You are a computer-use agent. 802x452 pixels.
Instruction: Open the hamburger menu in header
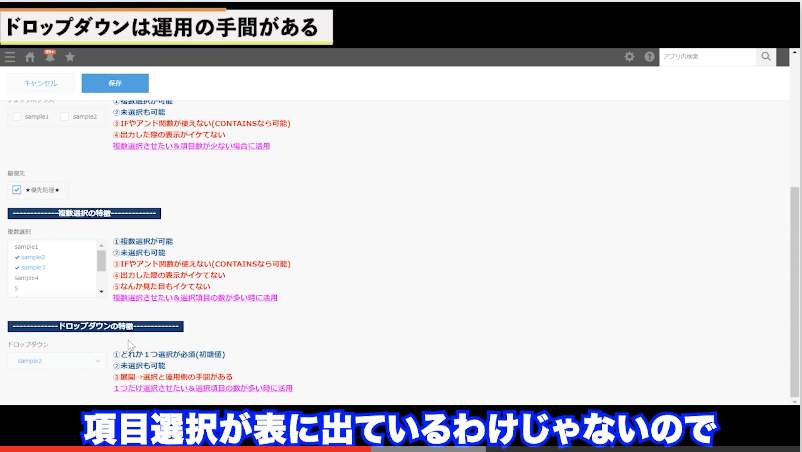(x=10, y=57)
